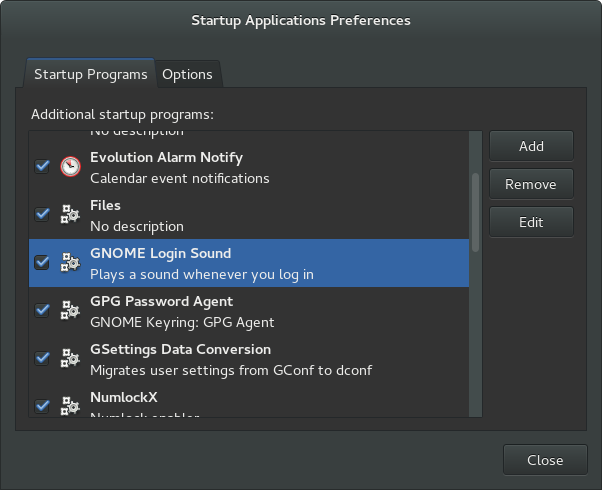Open Edit for the selected program
Screen dimensions: 602x490
point(531,222)
